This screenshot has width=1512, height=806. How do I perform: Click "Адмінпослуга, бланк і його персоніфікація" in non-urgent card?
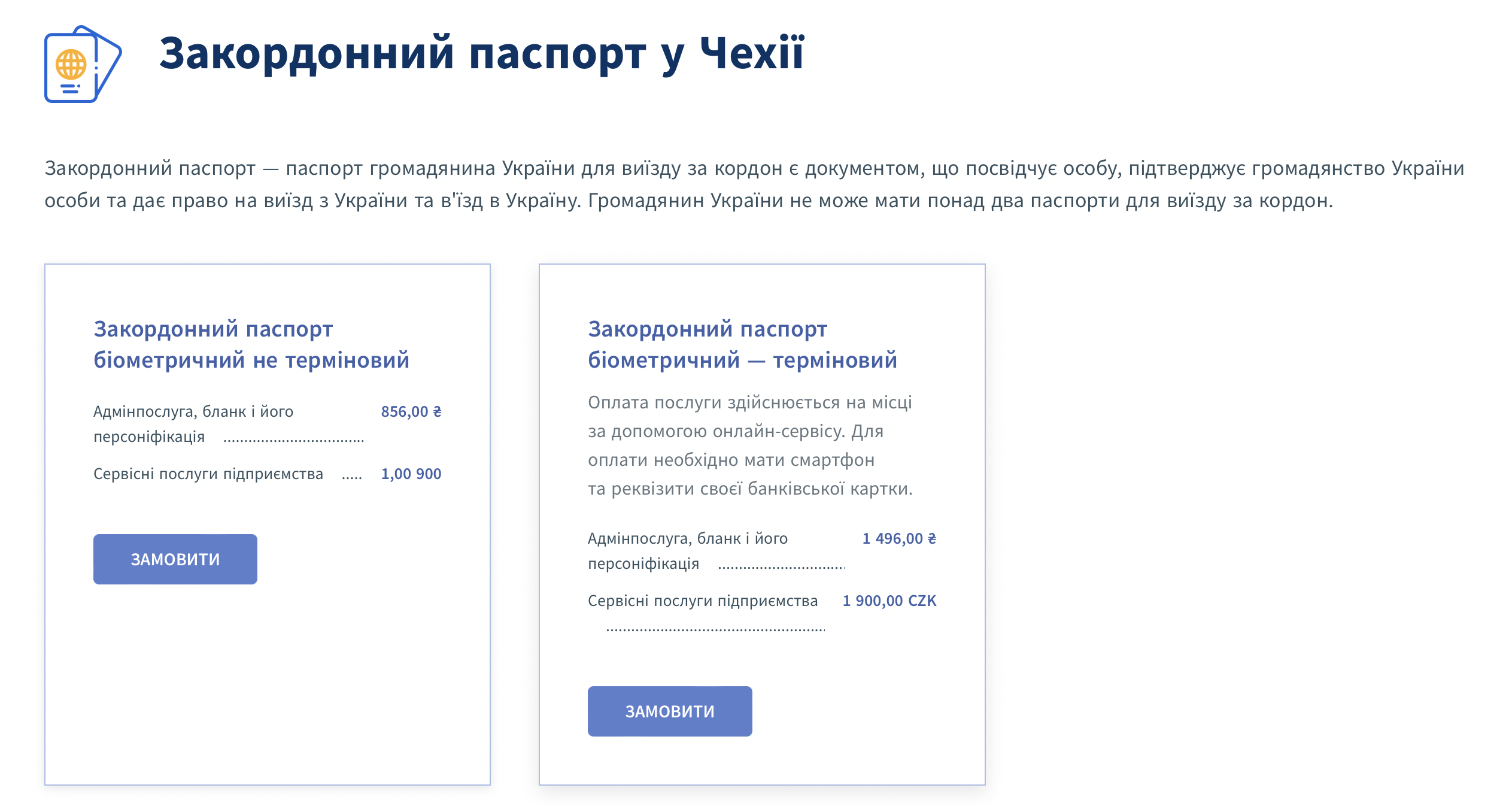[193, 424]
